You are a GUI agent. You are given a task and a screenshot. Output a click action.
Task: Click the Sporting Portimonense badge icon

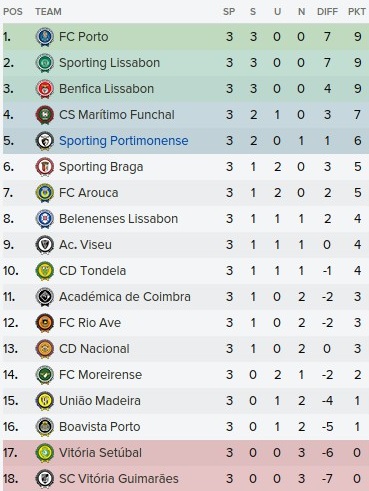click(45, 141)
